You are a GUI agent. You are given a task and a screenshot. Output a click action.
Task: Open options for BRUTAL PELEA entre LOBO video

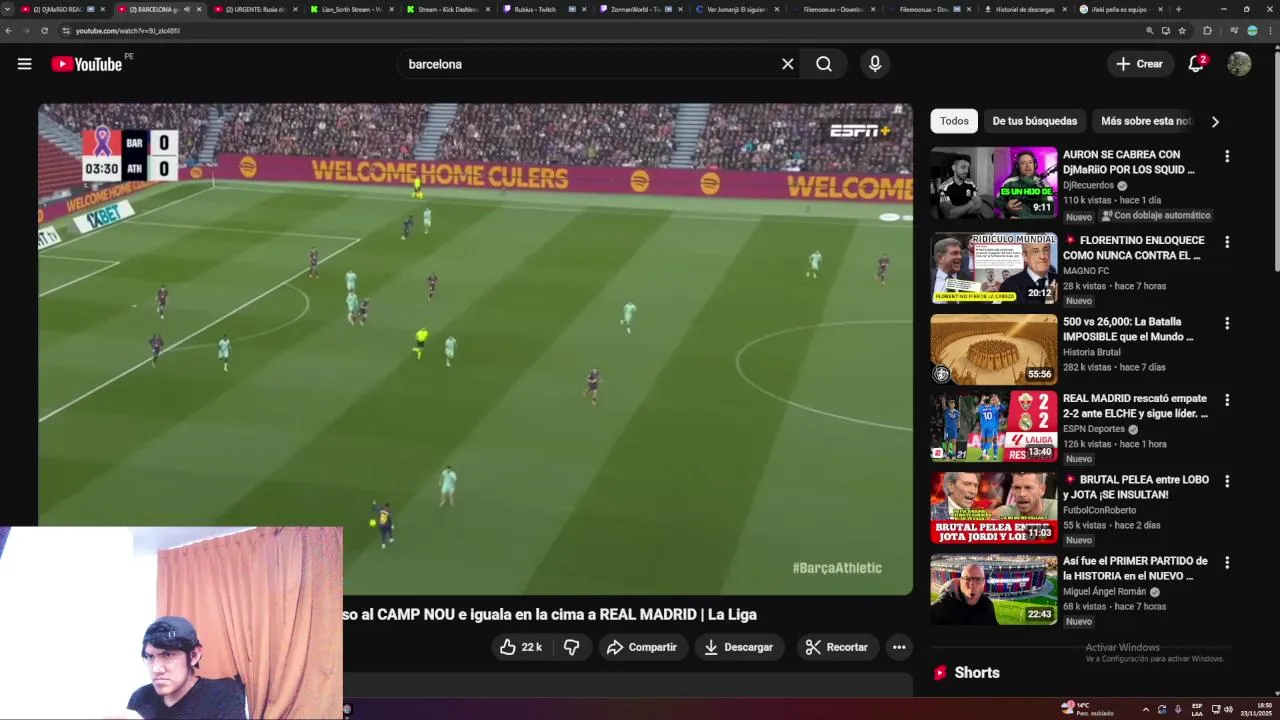[x=1227, y=481]
